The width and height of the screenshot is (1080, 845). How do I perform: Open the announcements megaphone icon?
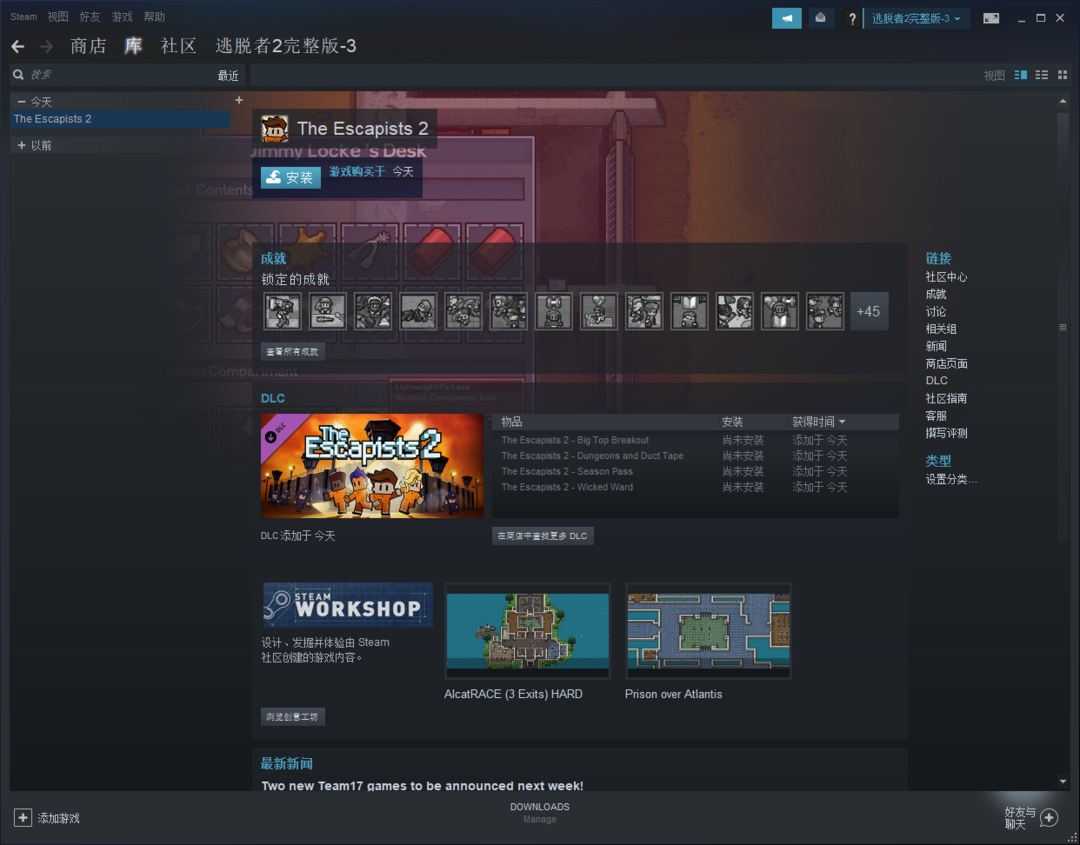786,18
